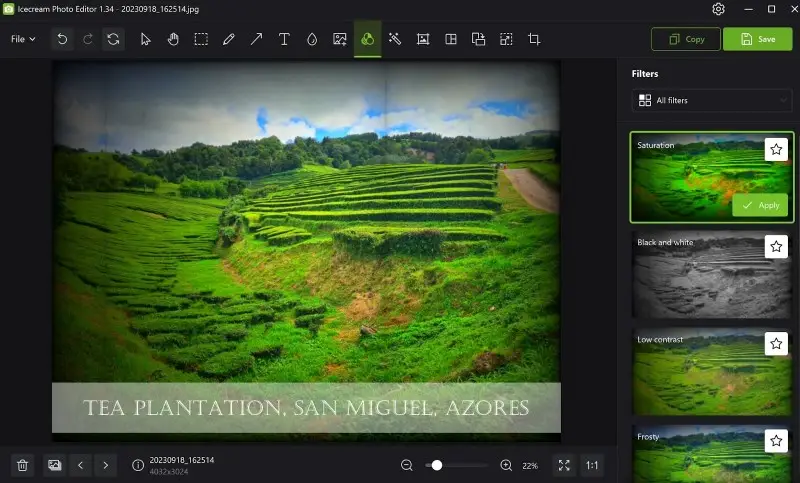Click the image overlay copy tool icon
This screenshot has width=800, height=483.
[478, 39]
